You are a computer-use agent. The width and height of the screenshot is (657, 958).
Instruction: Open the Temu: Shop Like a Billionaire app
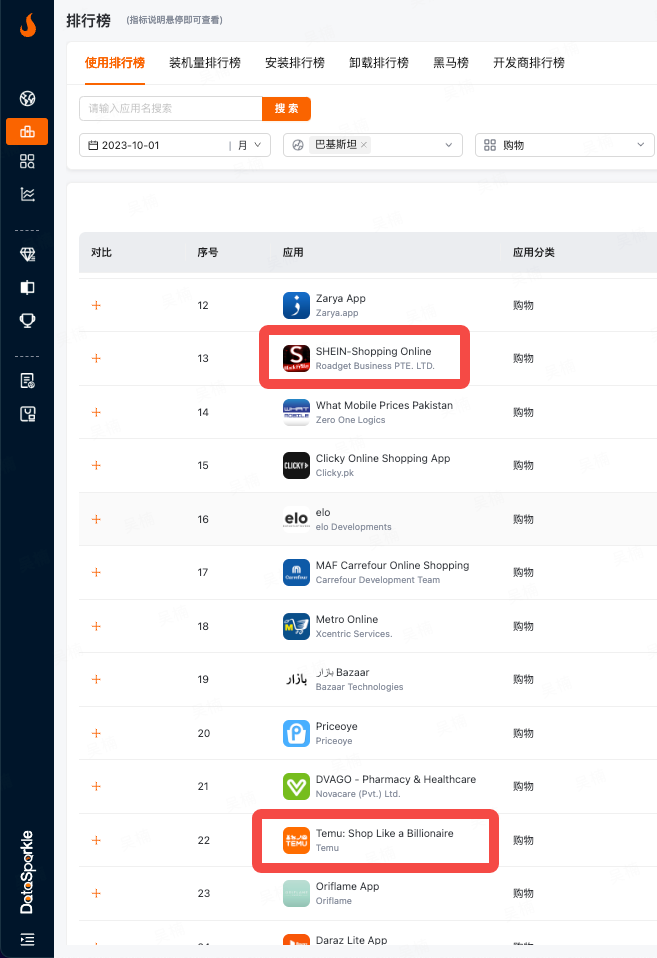(x=384, y=833)
